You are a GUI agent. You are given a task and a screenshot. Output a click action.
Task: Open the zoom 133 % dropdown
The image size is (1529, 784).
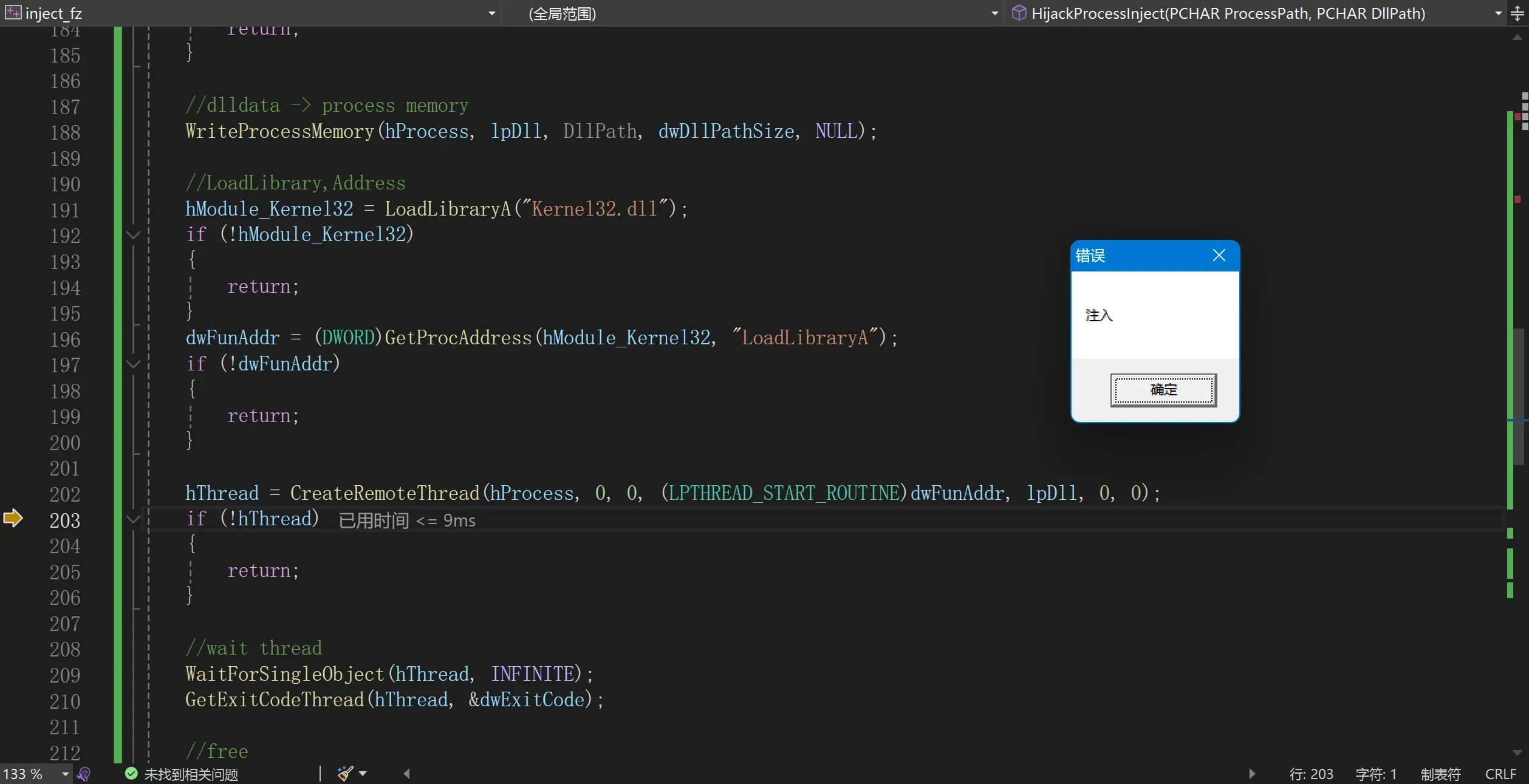[x=65, y=774]
